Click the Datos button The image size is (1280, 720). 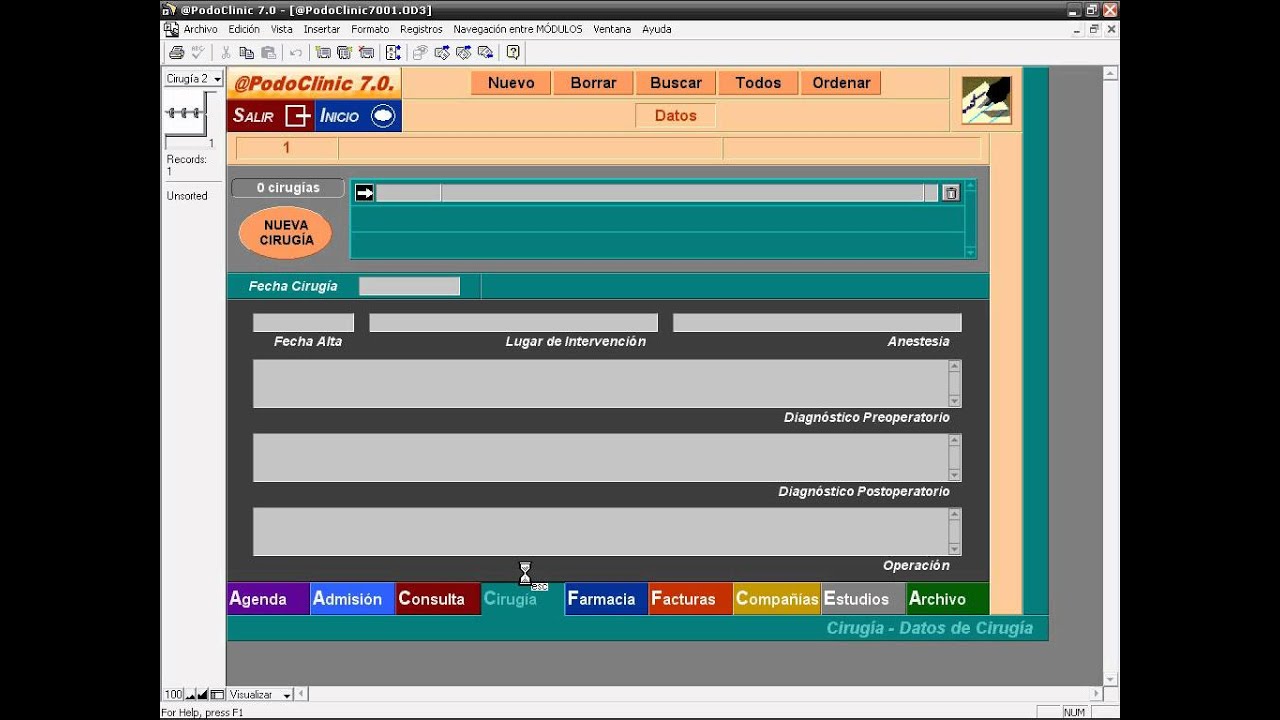click(676, 116)
